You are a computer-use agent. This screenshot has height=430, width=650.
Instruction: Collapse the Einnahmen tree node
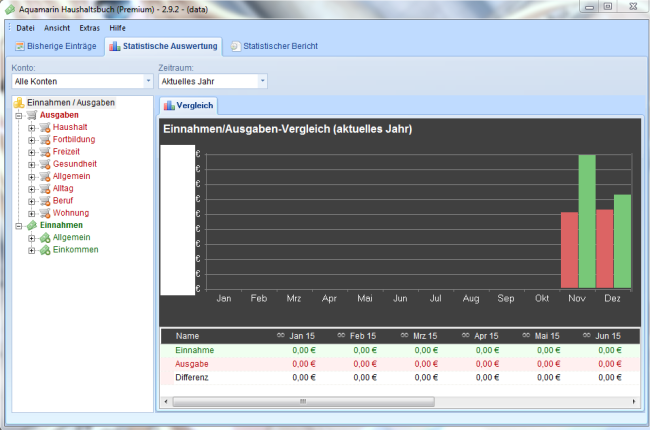(19, 226)
